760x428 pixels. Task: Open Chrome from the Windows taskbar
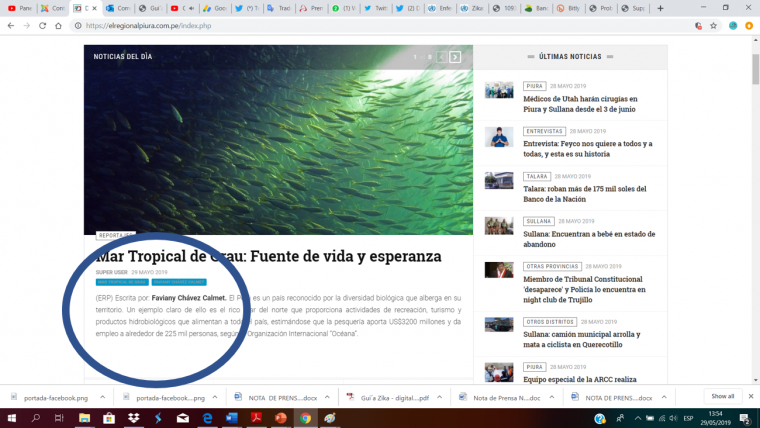point(305,418)
